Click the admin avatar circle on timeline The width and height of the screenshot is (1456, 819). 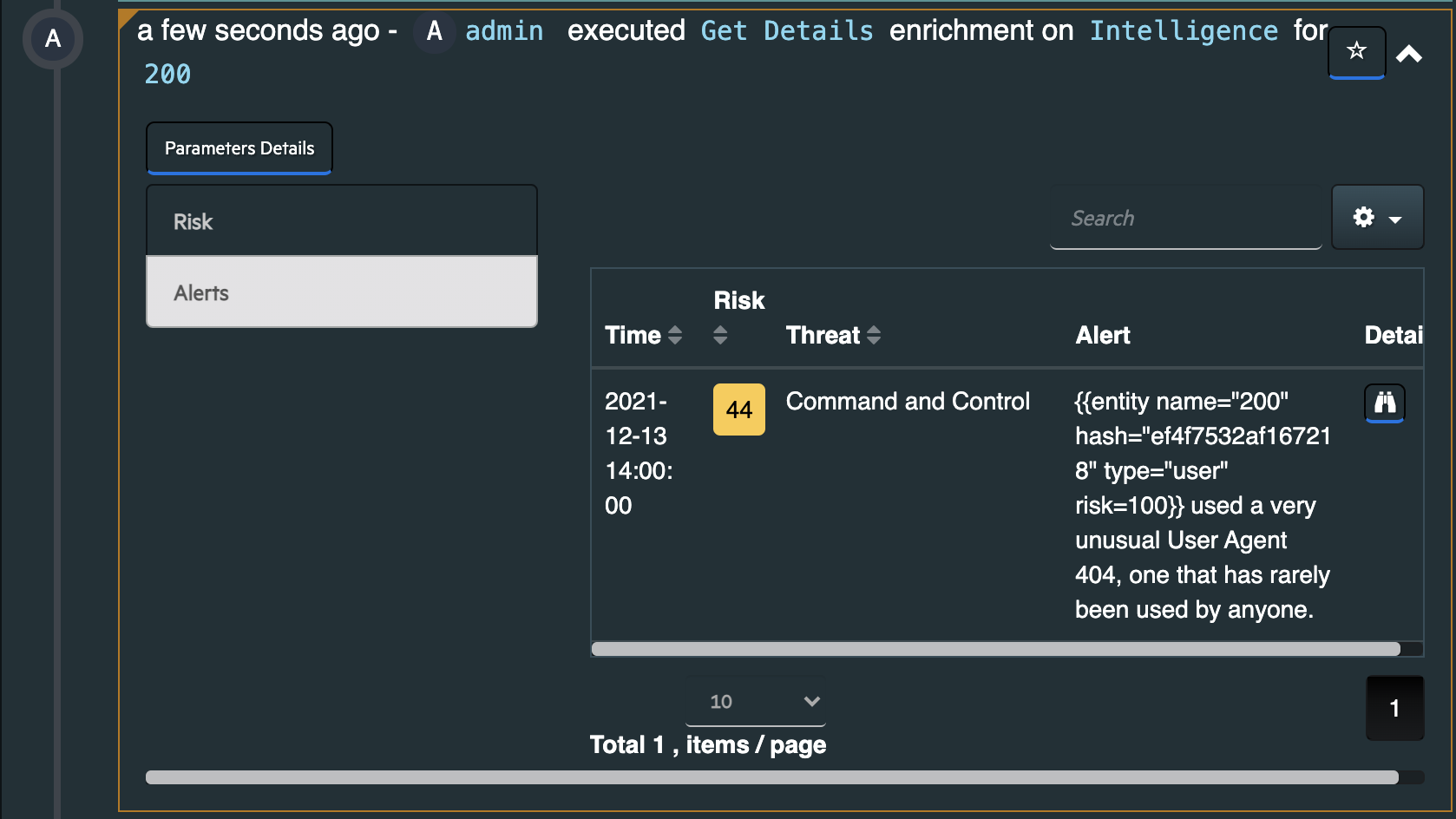(53, 38)
